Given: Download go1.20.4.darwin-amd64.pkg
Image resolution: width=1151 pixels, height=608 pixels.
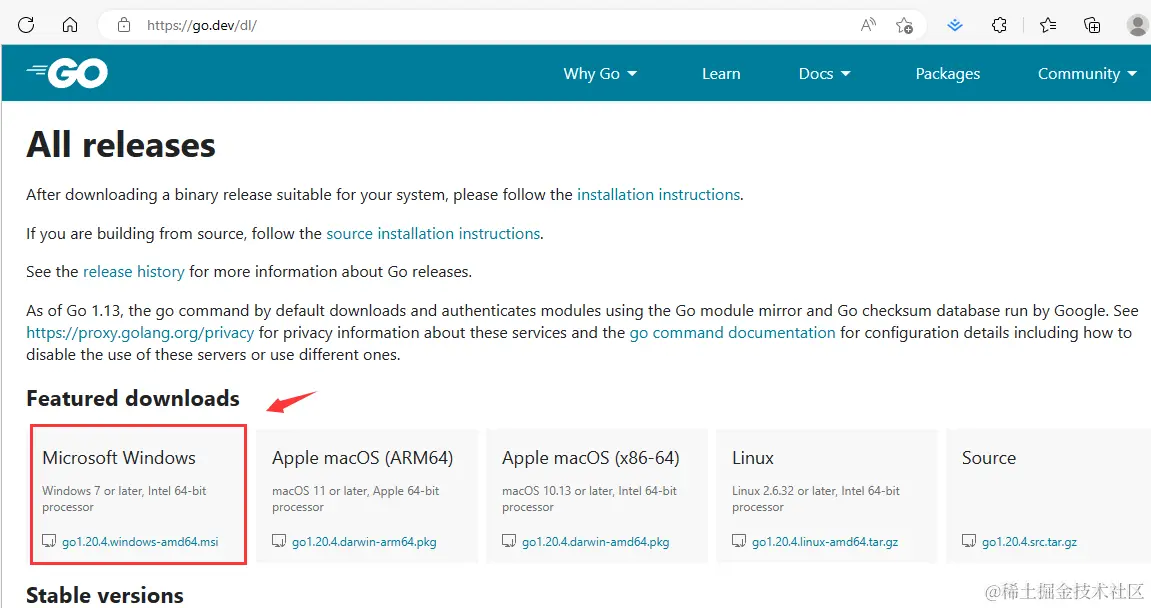Looking at the screenshot, I should click(595, 542).
